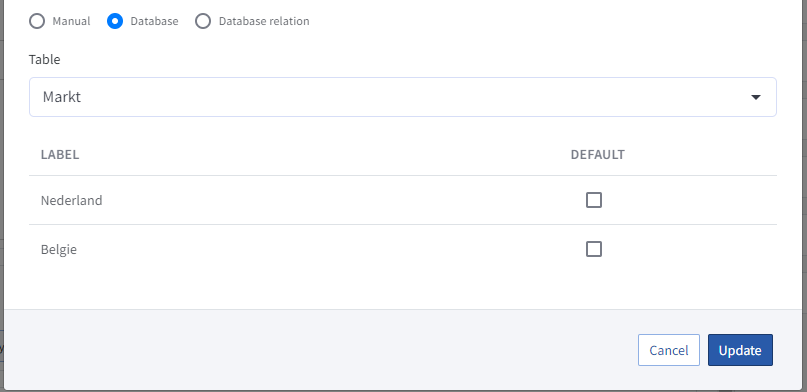Image resolution: width=807 pixels, height=392 pixels.
Task: Click the LABEL column header
Action: (60, 155)
